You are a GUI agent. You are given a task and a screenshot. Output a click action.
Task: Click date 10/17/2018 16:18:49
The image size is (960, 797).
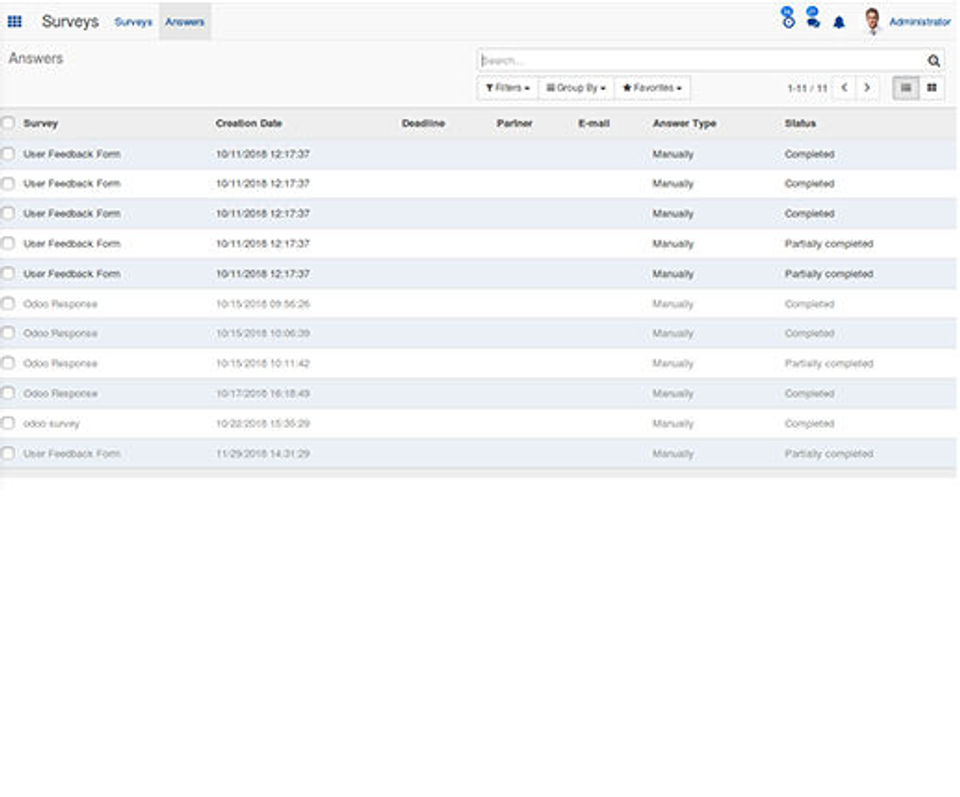pos(263,393)
